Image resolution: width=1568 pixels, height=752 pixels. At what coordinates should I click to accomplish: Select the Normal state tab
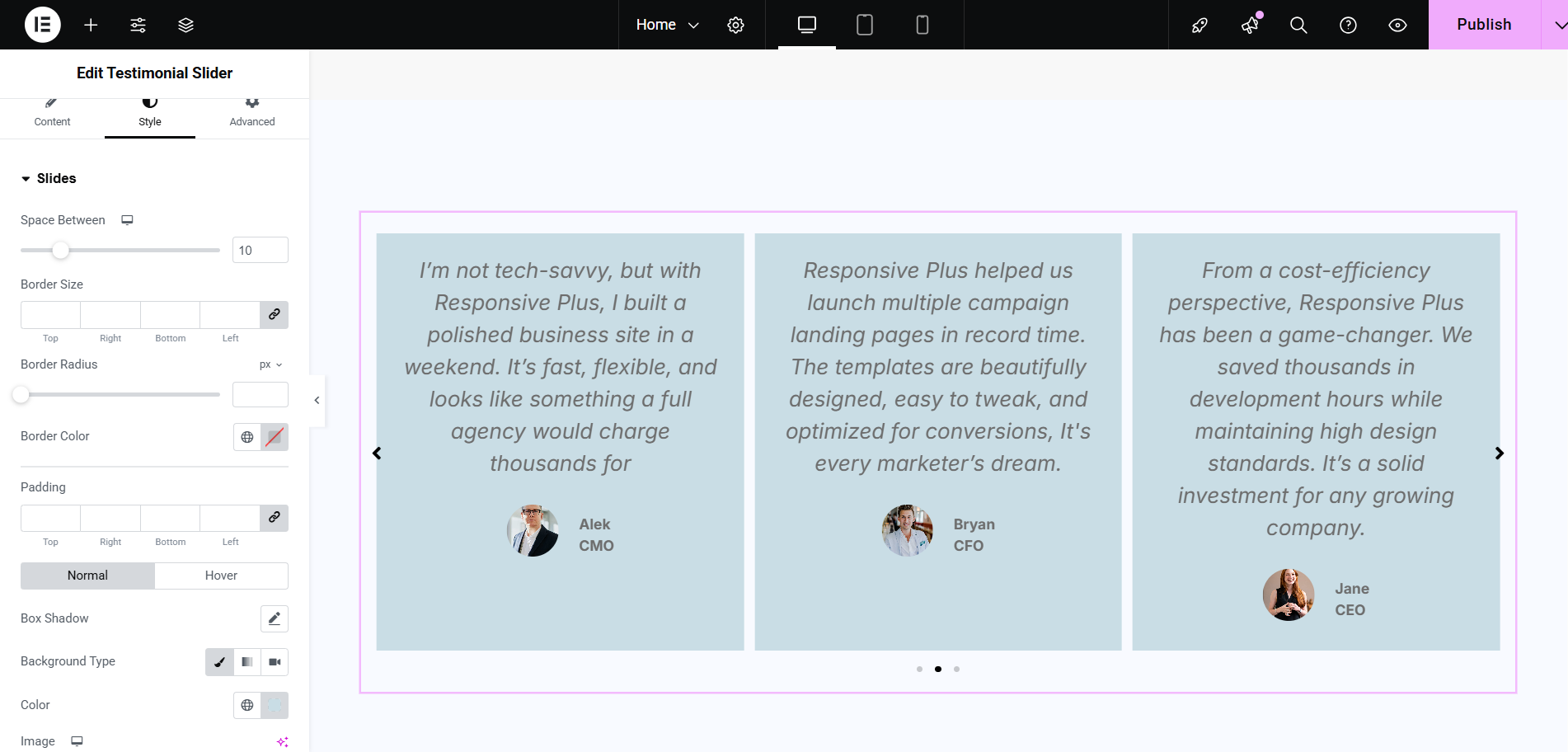click(87, 576)
